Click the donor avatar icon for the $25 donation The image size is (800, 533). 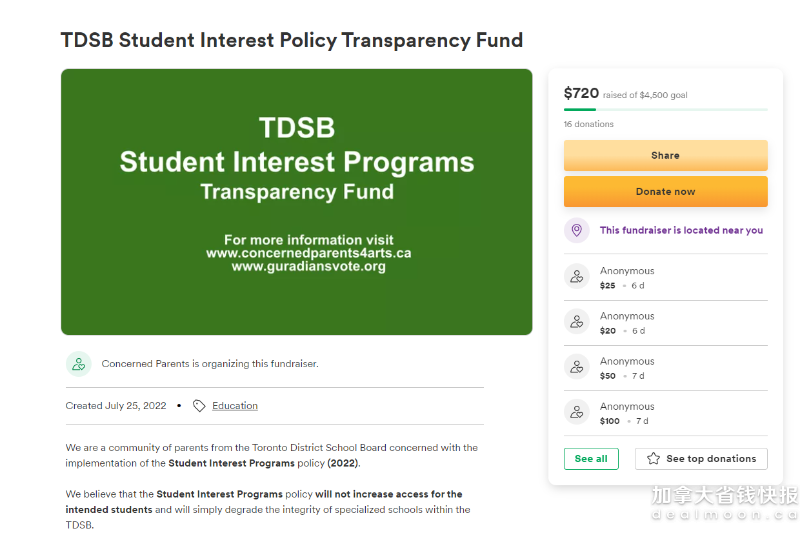(x=577, y=276)
